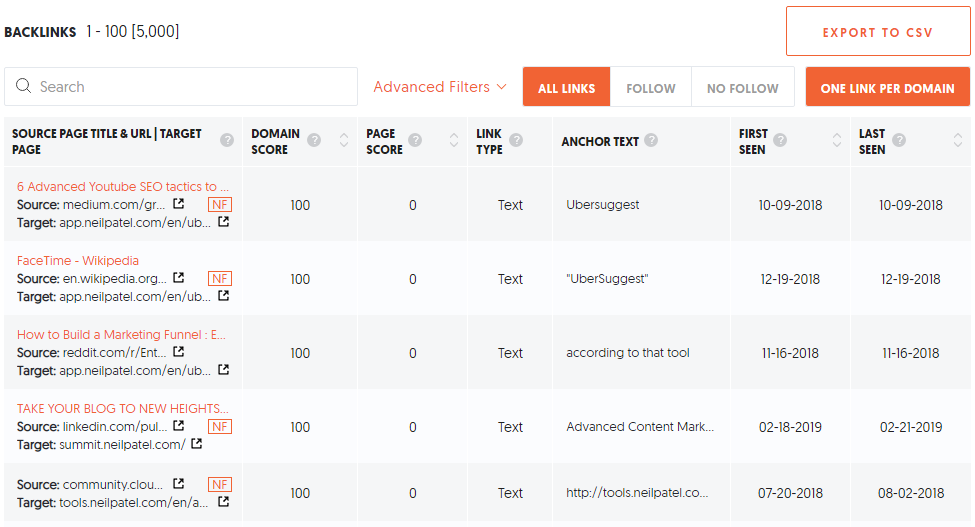The image size is (975, 527).
Task: Open help icon next to Domain Score
Action: [x=315, y=140]
